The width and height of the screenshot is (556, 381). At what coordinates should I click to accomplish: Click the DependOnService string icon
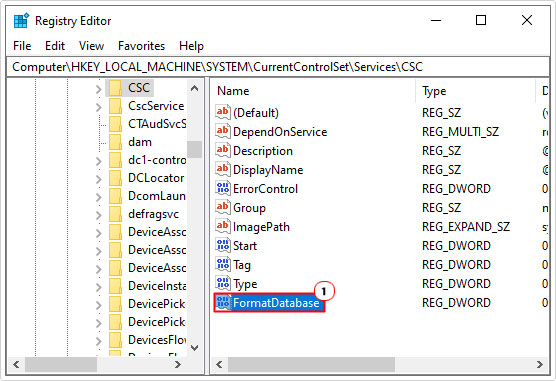click(223, 132)
